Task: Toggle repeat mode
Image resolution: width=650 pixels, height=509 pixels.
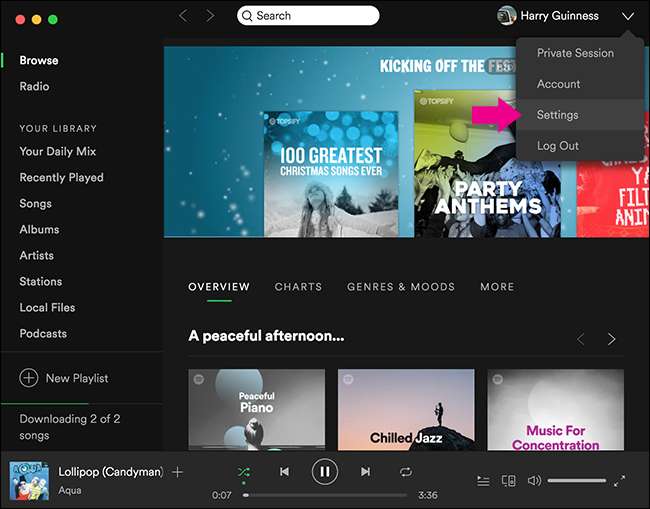Action: 406,472
